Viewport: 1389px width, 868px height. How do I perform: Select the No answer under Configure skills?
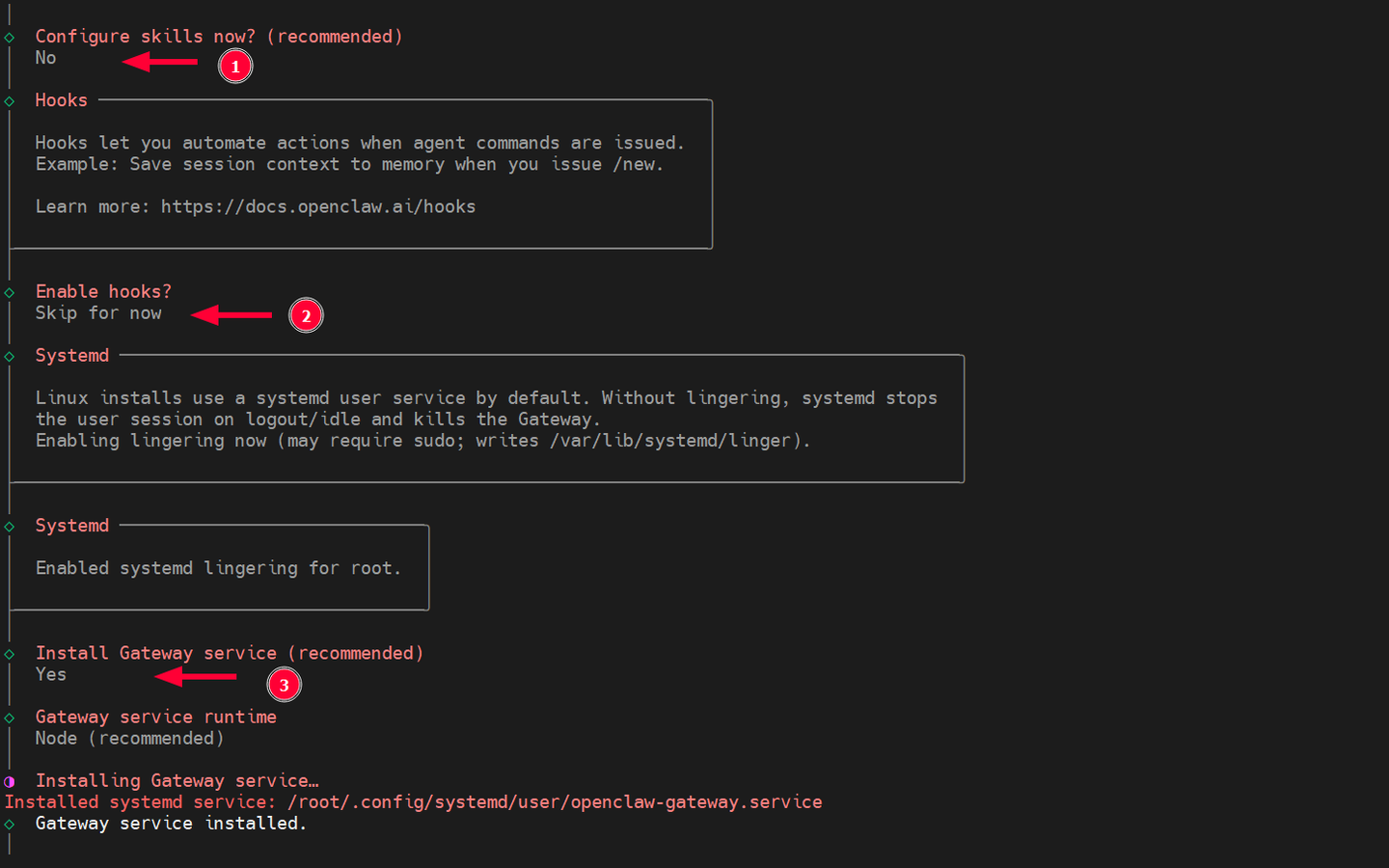[x=44, y=57]
